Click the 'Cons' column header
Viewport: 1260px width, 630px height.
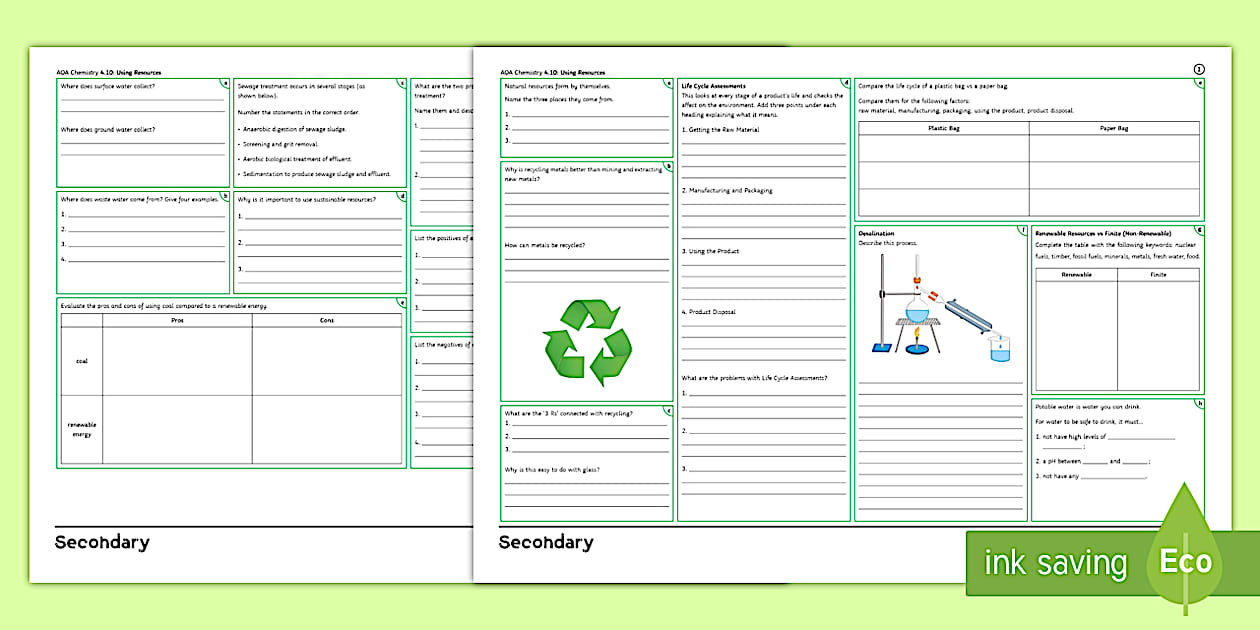(x=327, y=320)
